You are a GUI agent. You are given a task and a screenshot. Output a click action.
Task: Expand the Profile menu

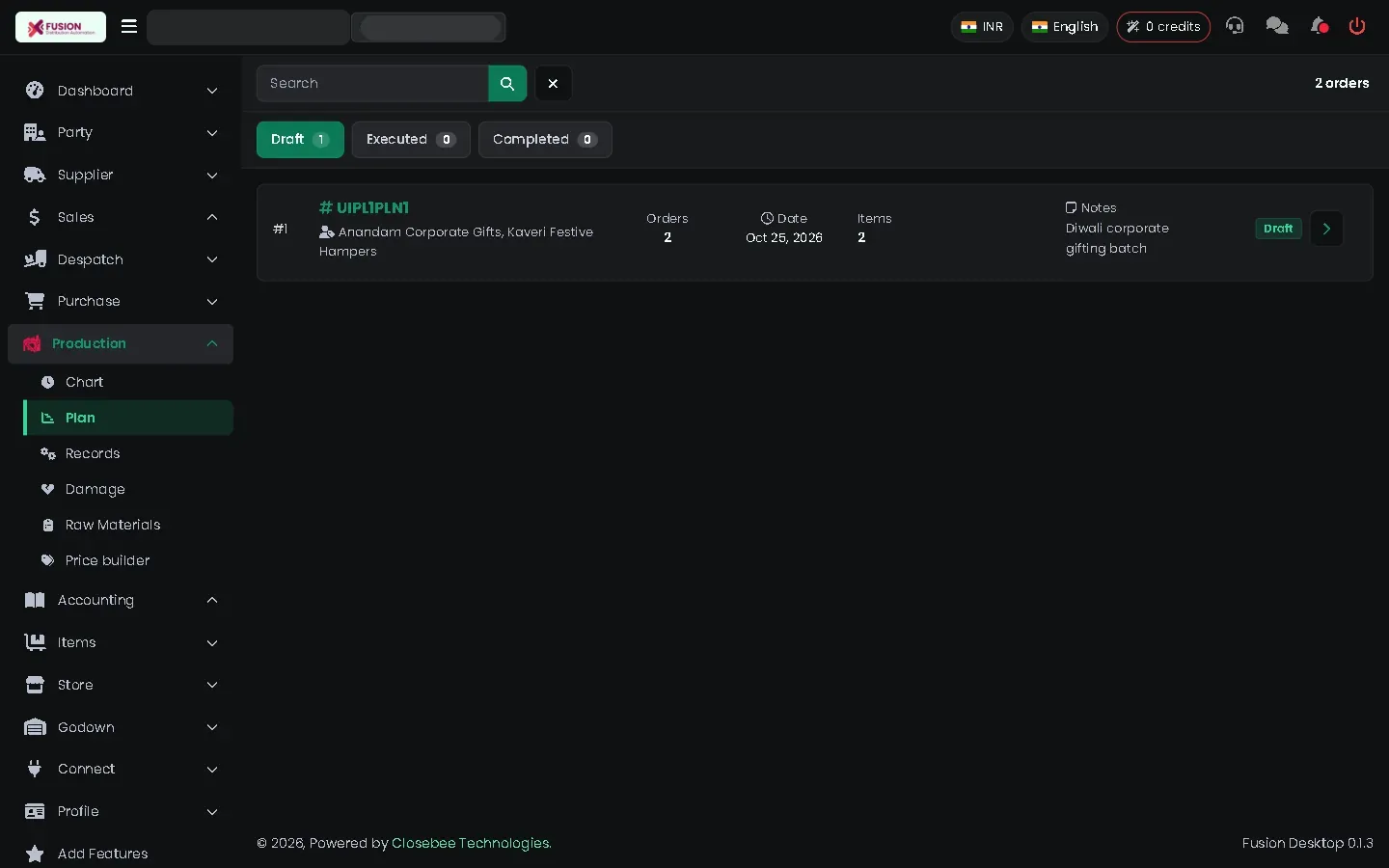(x=121, y=811)
